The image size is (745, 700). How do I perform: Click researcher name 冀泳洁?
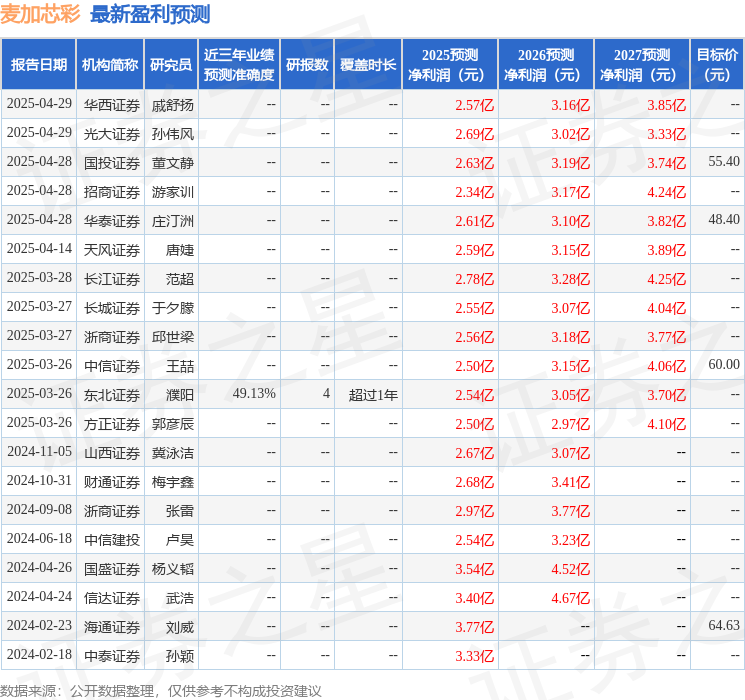point(173,453)
